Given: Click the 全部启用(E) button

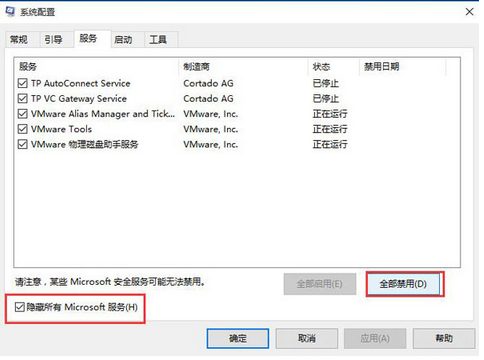Looking at the screenshot, I should click(x=320, y=284).
